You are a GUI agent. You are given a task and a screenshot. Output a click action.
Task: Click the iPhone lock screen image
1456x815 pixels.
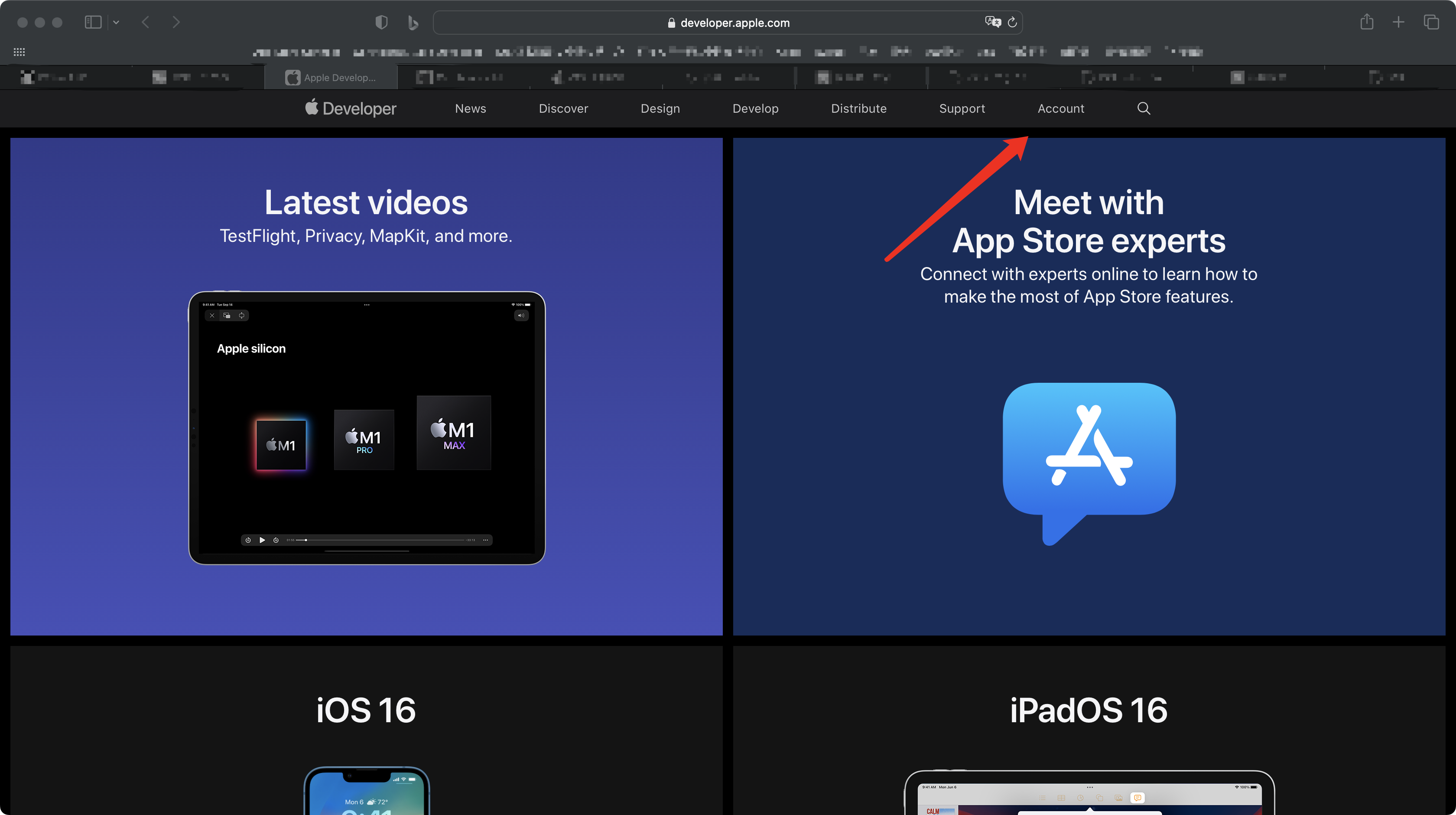coord(367,791)
